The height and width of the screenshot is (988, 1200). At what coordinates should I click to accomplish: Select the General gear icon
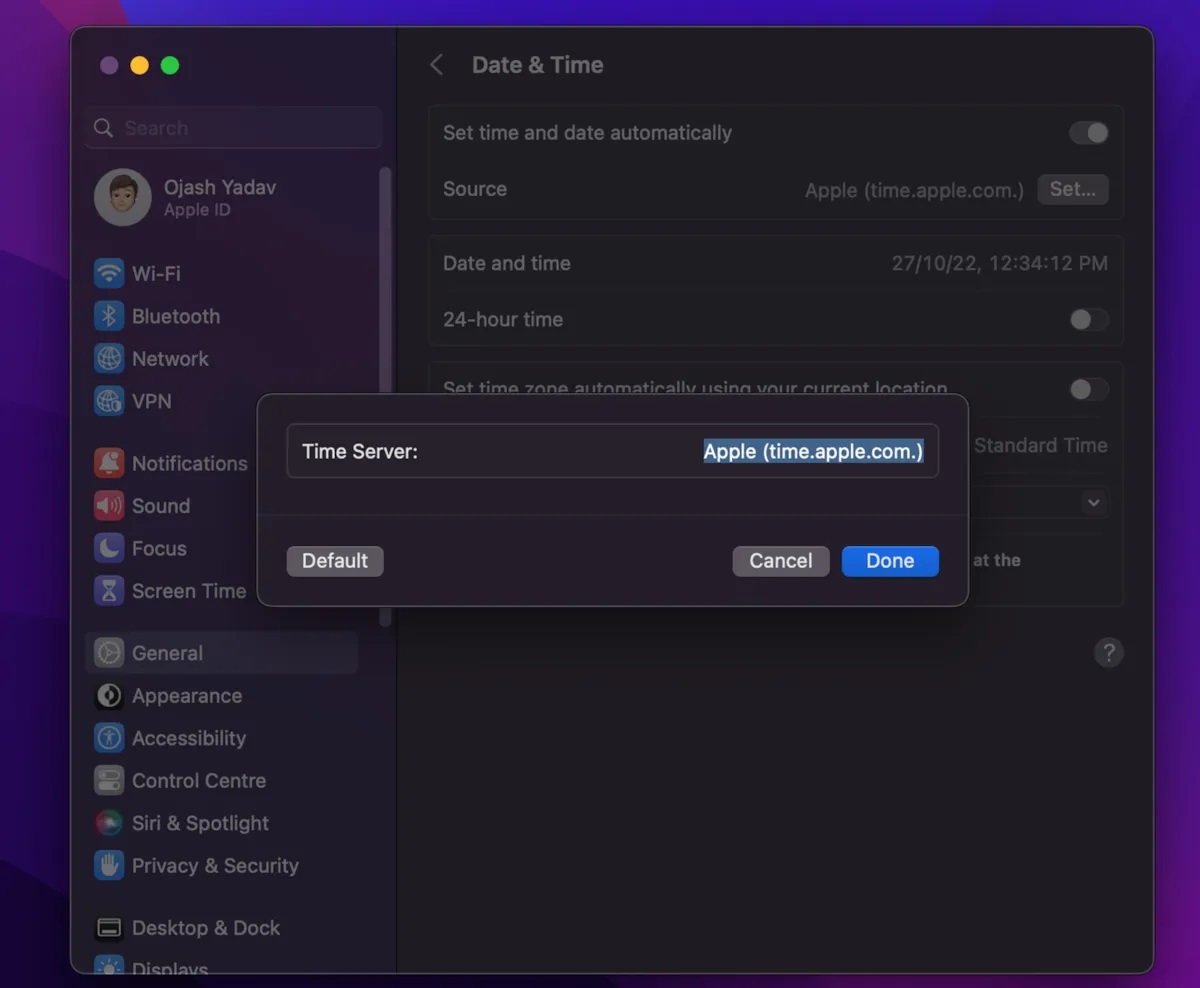(x=108, y=653)
